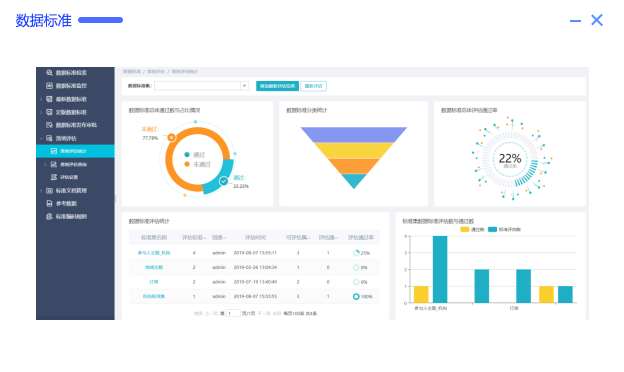Click the orange X marker on the donut chart

[172, 137]
